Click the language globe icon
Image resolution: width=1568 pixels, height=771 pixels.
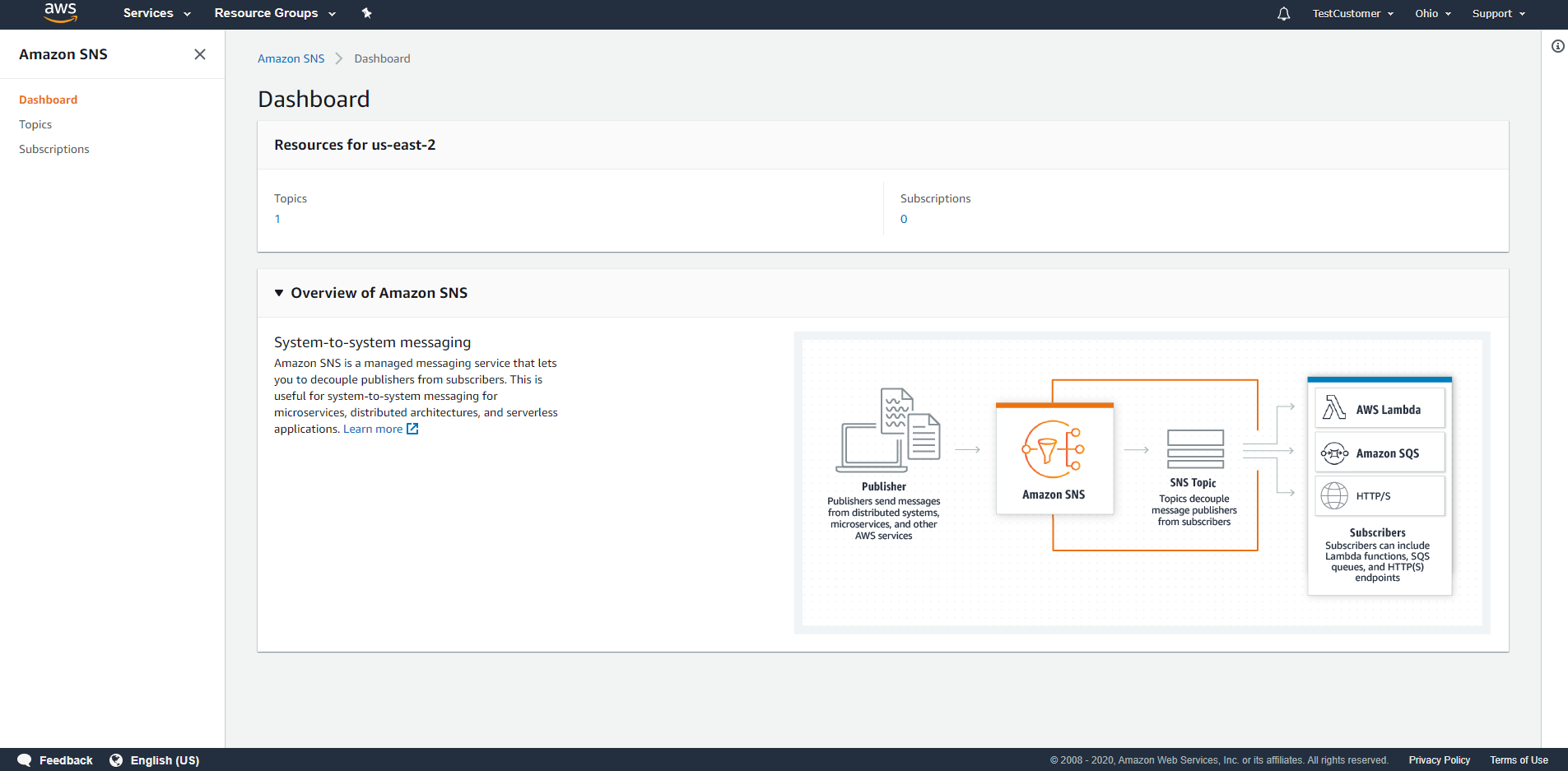click(116, 760)
